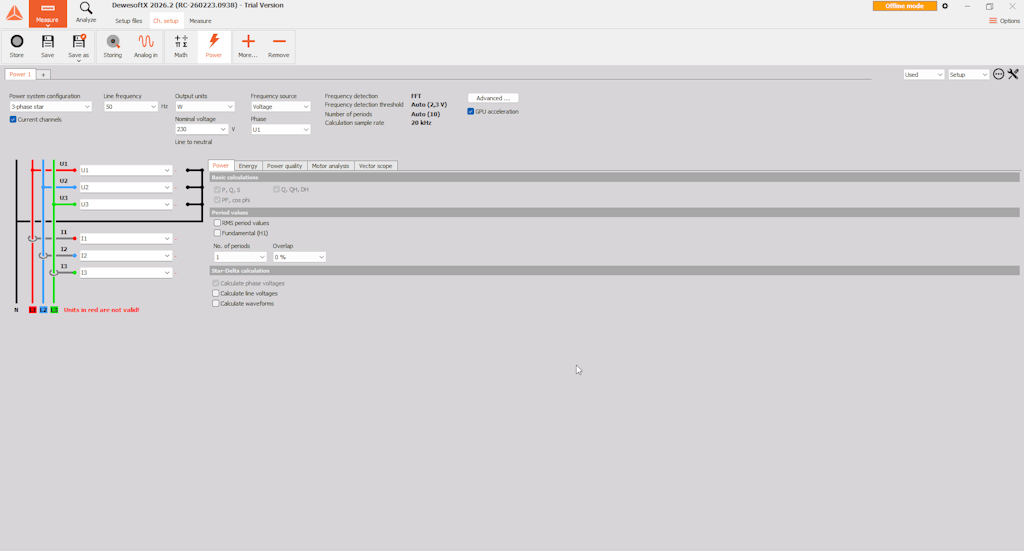Open settings gear beside Offline mode

(945, 6)
